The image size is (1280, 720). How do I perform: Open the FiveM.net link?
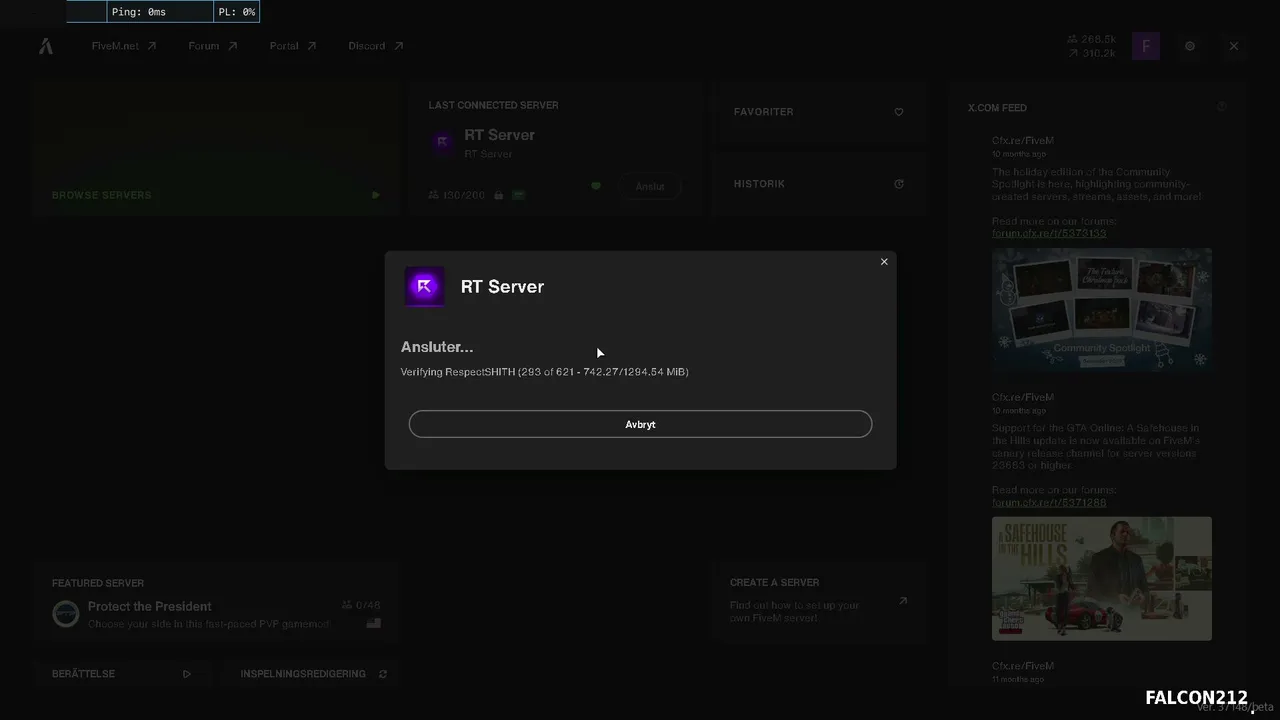[x=124, y=46]
